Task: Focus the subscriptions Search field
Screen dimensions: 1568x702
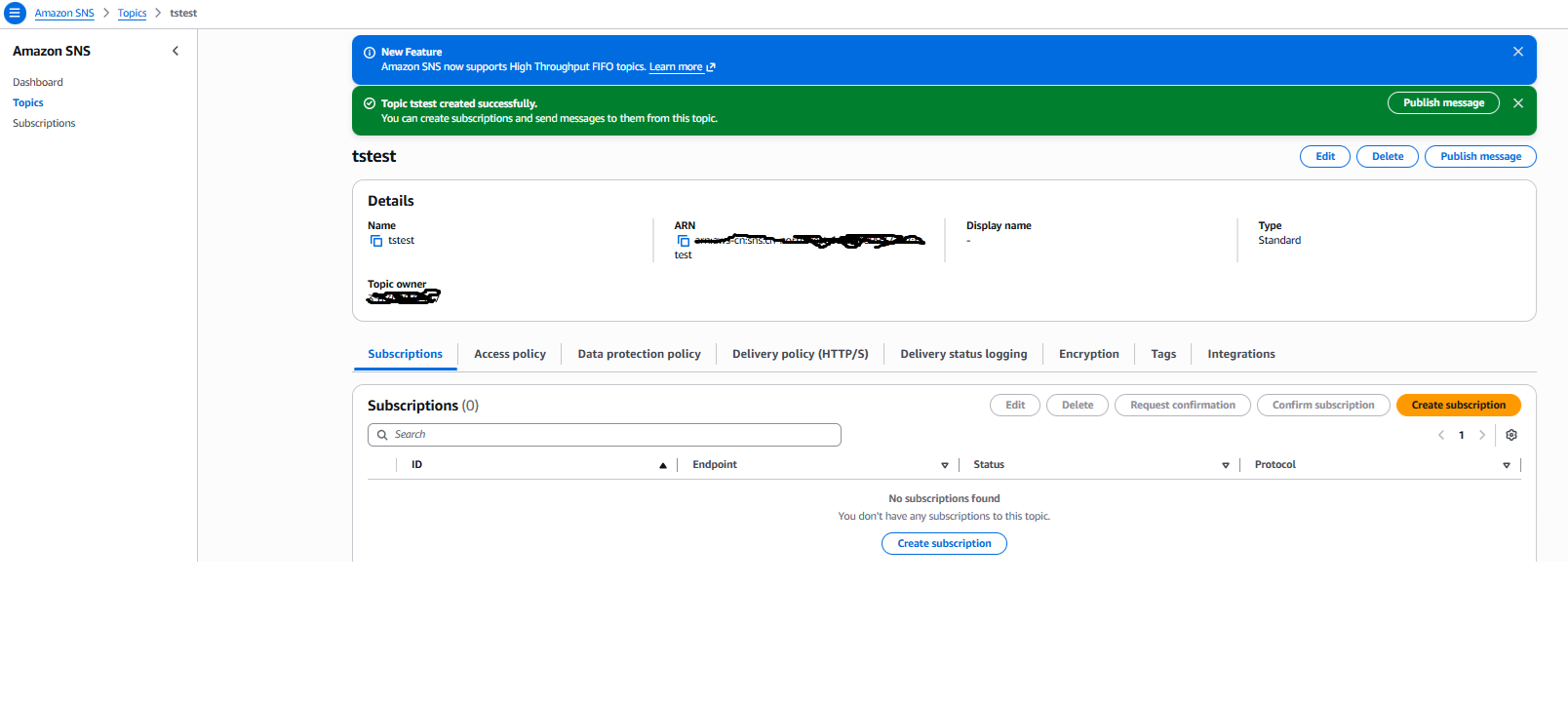Action: (x=605, y=435)
